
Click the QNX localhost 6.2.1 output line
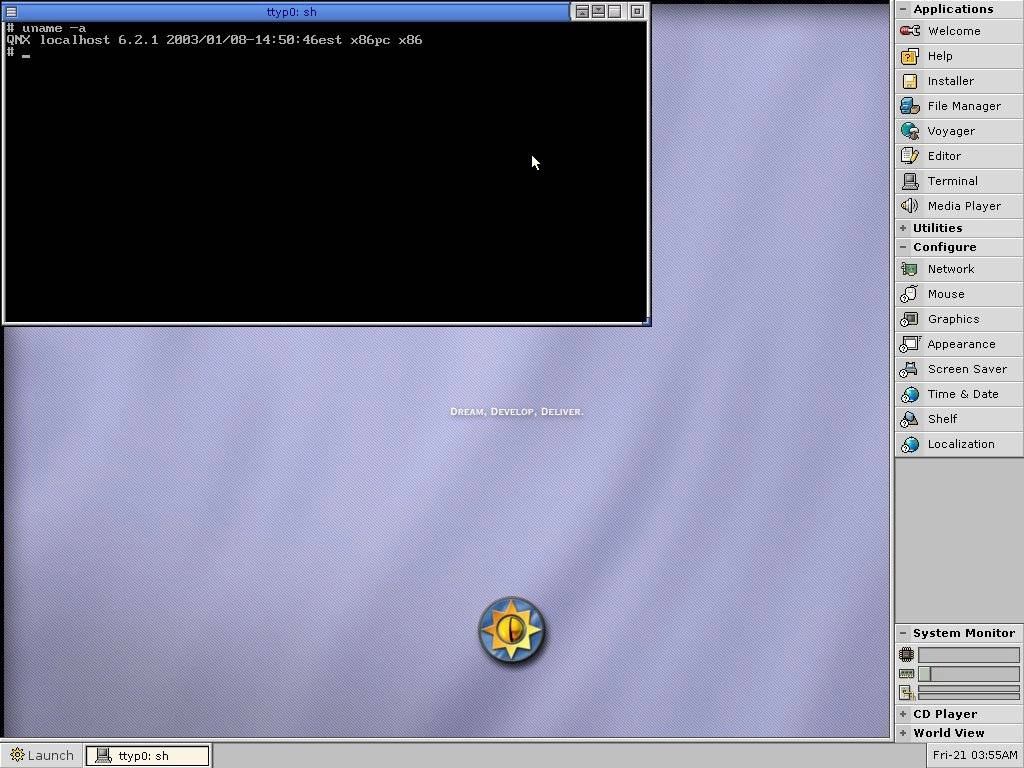214,40
